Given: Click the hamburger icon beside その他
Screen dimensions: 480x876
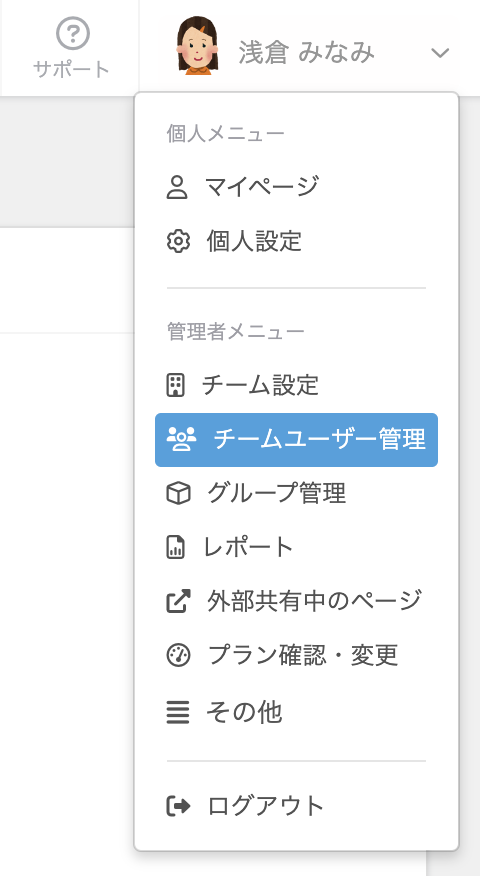Looking at the screenshot, I should (x=178, y=712).
